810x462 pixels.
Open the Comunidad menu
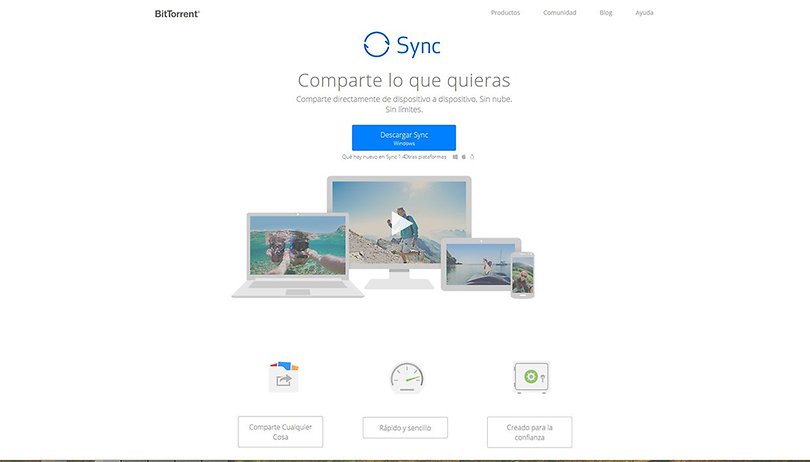(559, 12)
